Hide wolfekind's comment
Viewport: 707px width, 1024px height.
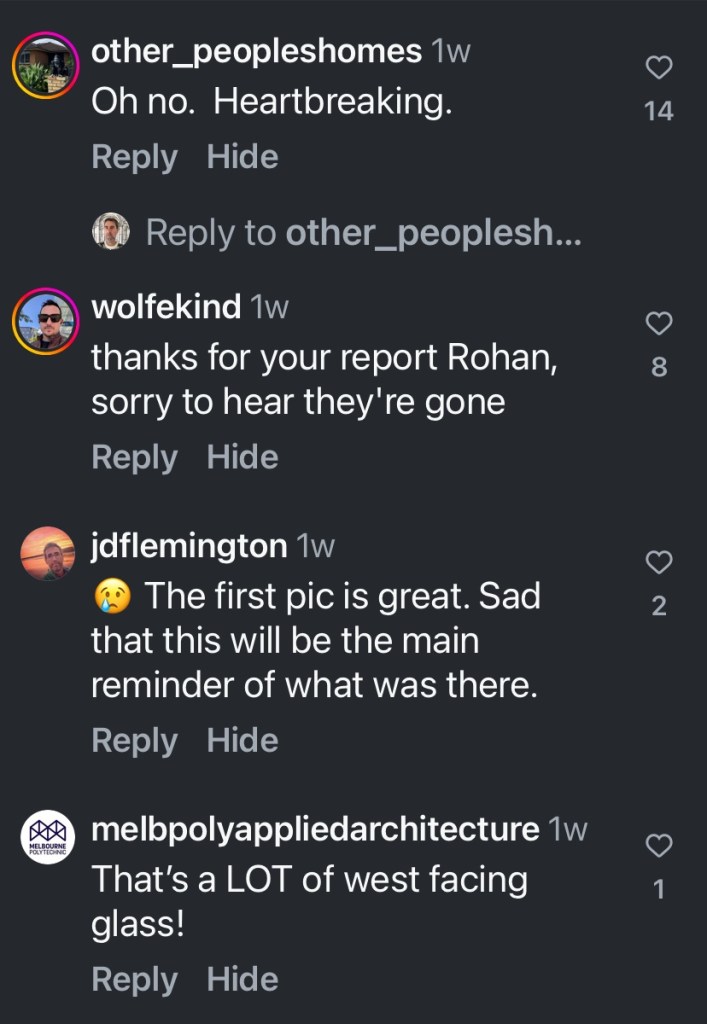tap(242, 457)
